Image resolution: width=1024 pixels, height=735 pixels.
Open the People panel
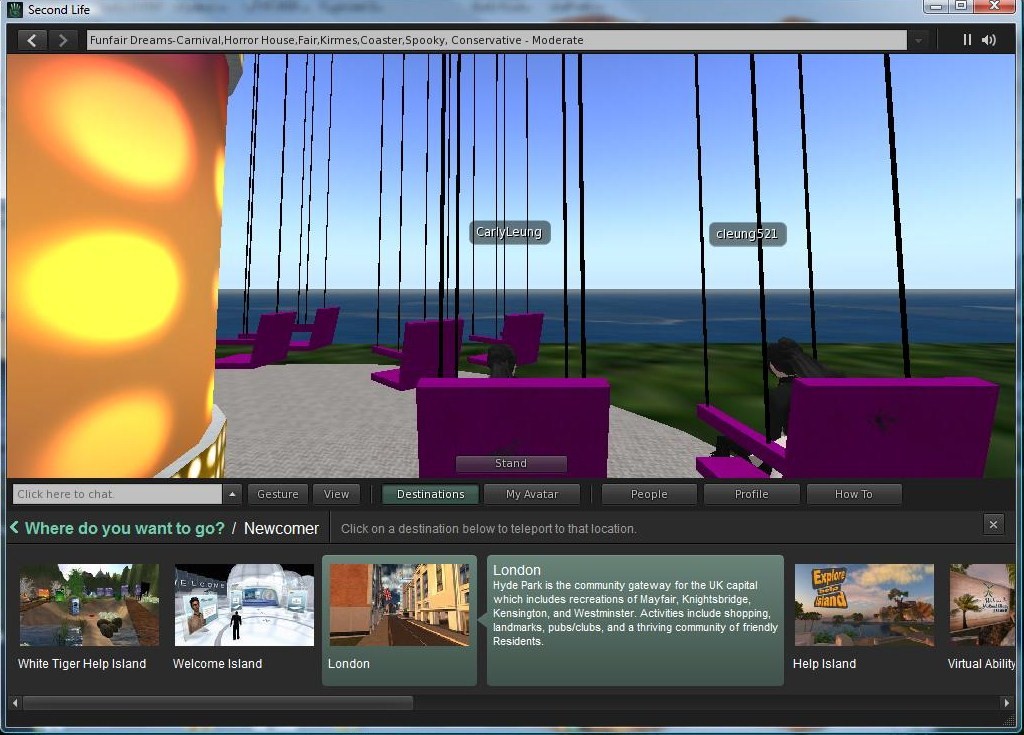[x=649, y=494]
